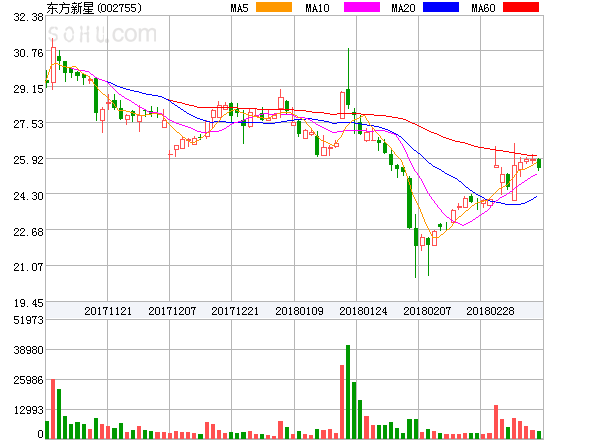The width and height of the screenshot is (600, 440).
Task: Click the 20180207 date label
Action: point(427,311)
